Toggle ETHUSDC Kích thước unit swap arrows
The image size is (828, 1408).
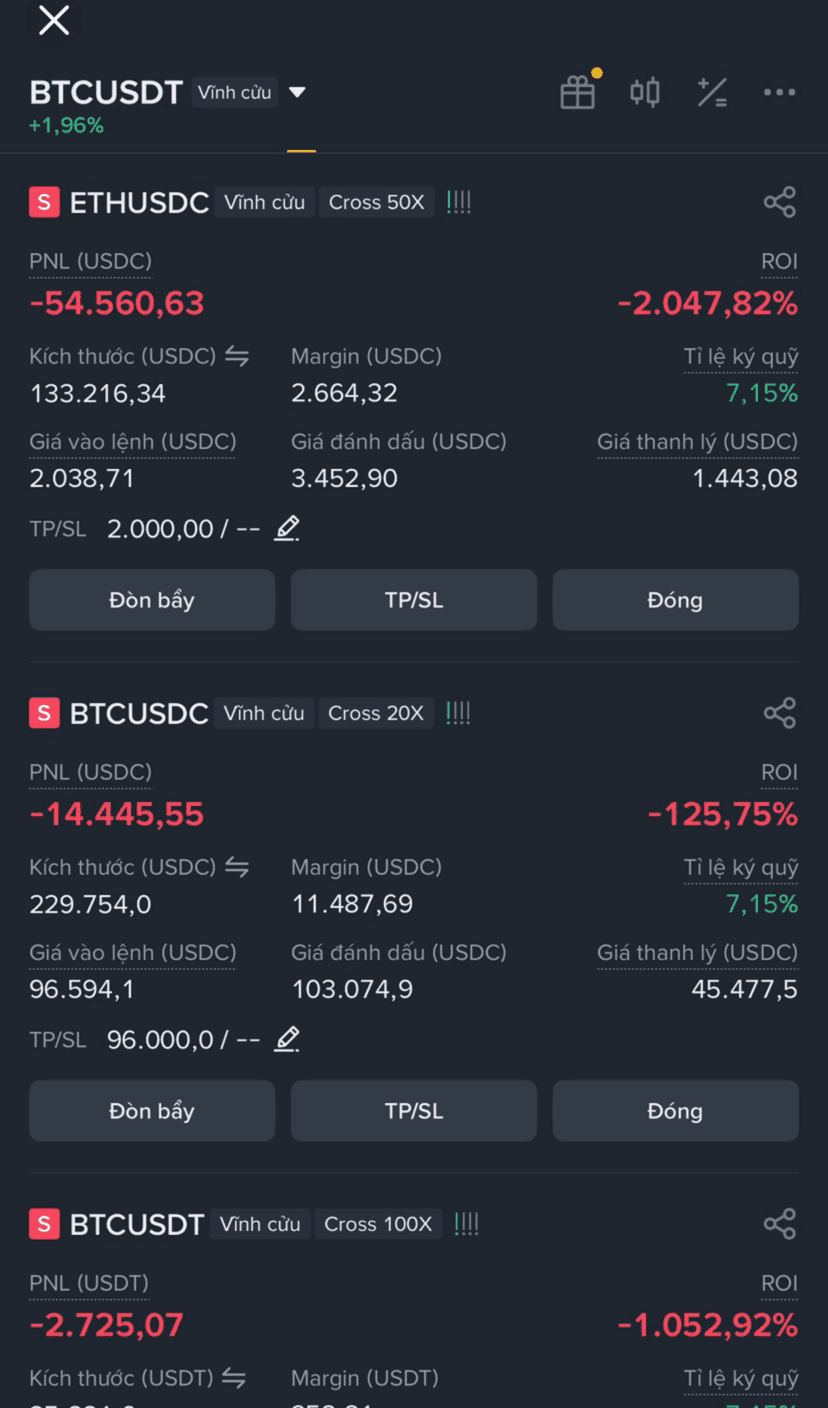pyautogui.click(x=237, y=356)
